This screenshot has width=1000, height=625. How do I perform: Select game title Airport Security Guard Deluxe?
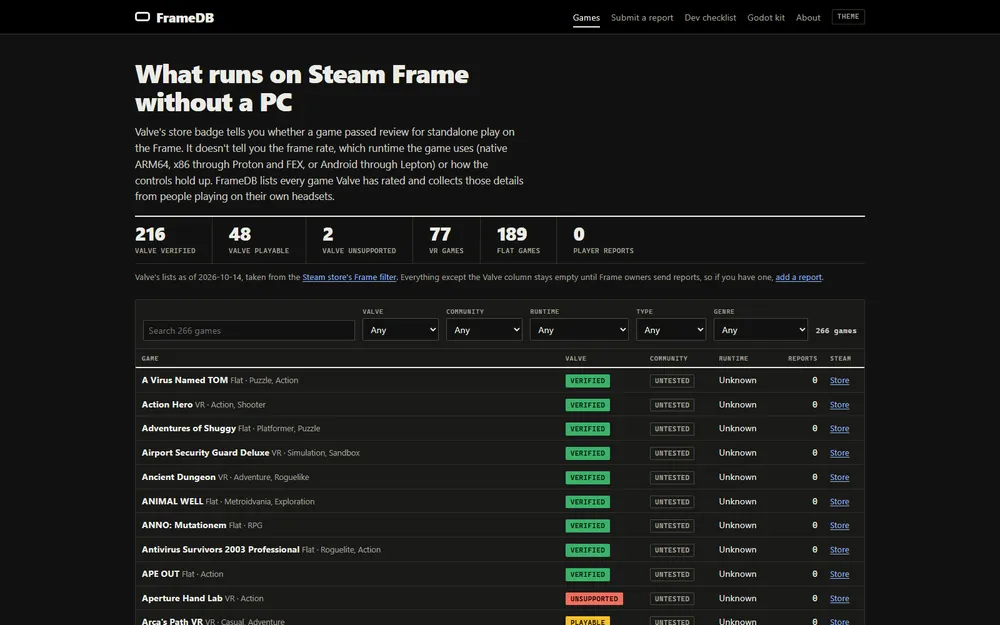pyautogui.click(x=205, y=453)
